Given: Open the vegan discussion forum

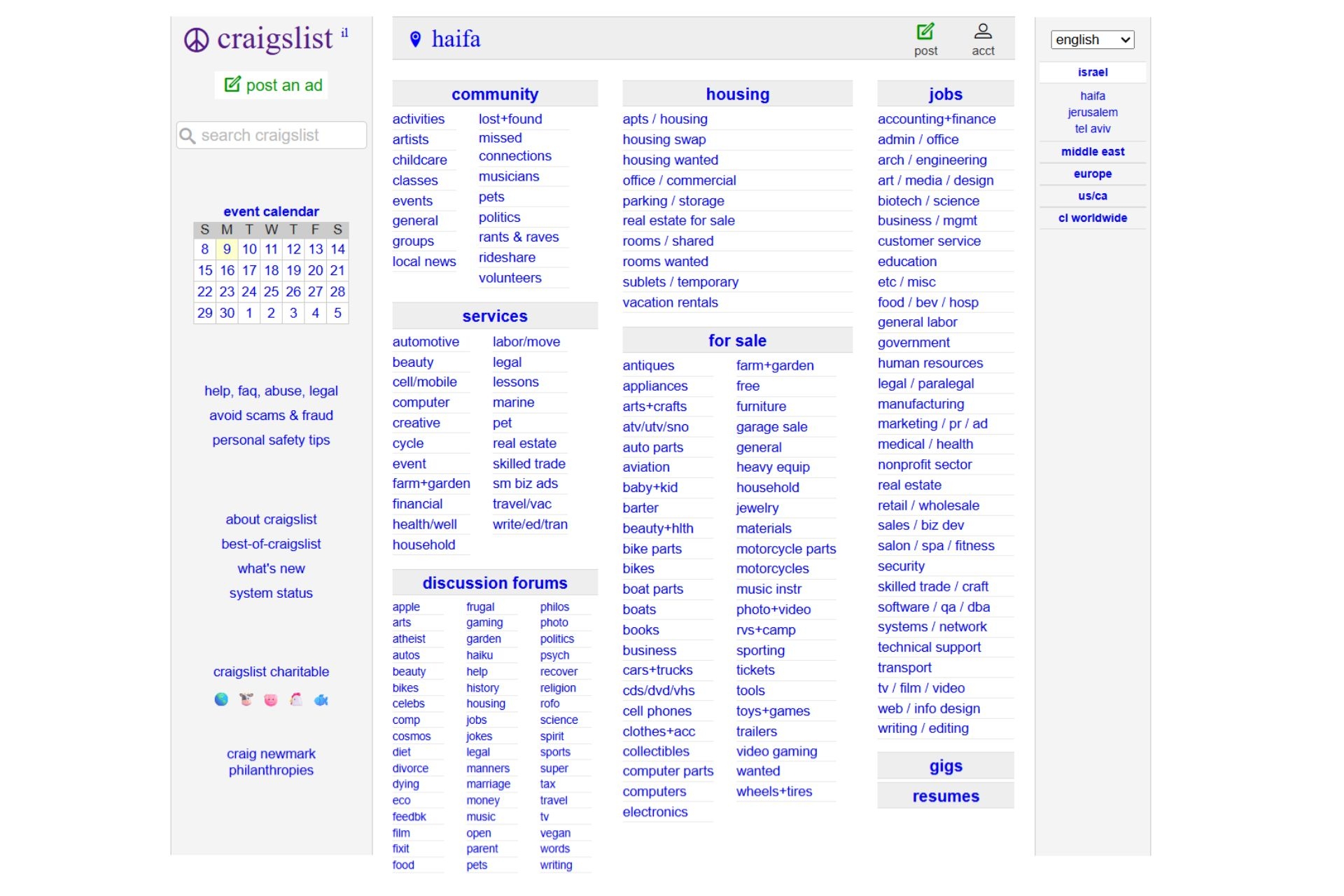Looking at the screenshot, I should coord(555,833).
